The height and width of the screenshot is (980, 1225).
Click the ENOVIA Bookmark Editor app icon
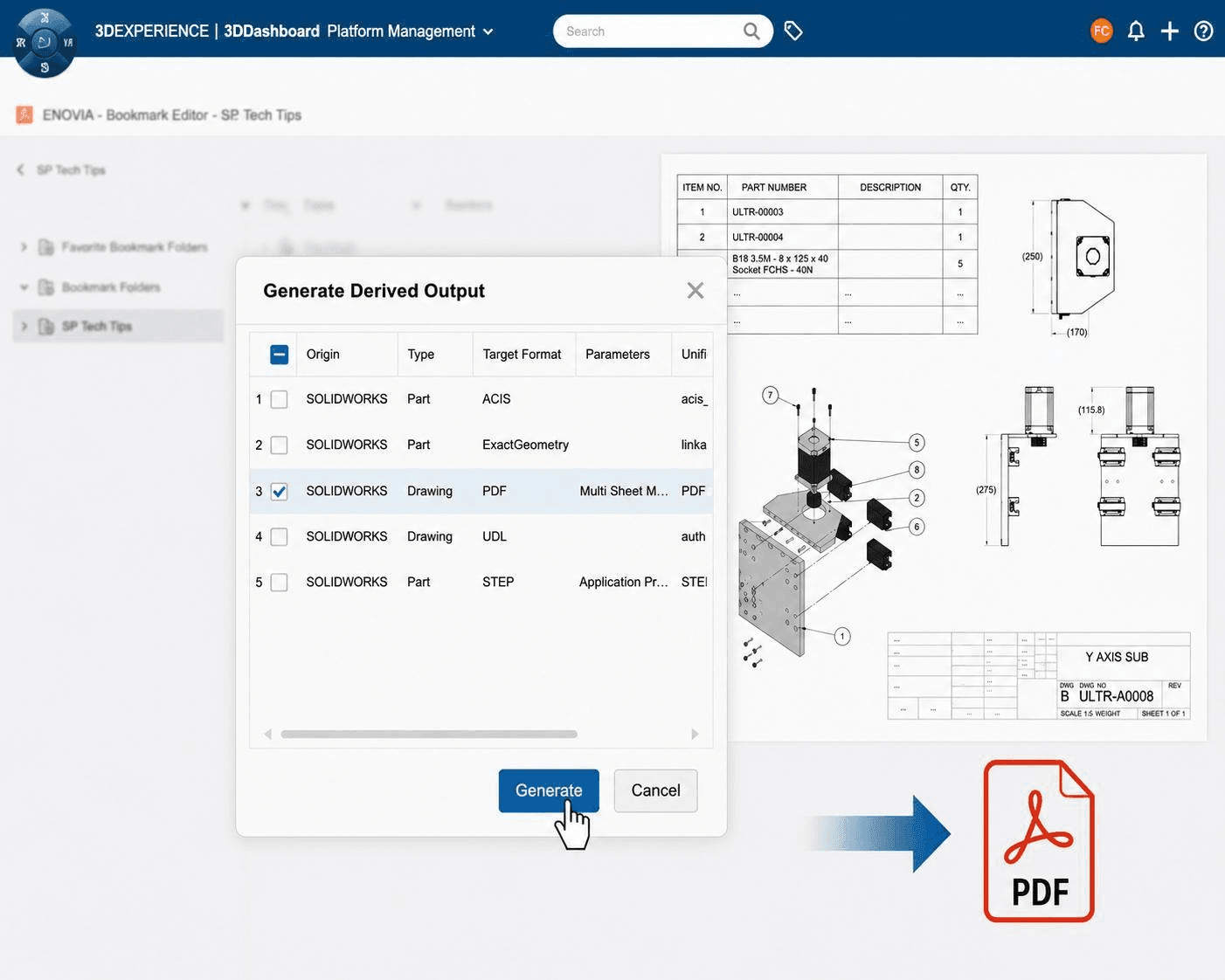[24, 114]
